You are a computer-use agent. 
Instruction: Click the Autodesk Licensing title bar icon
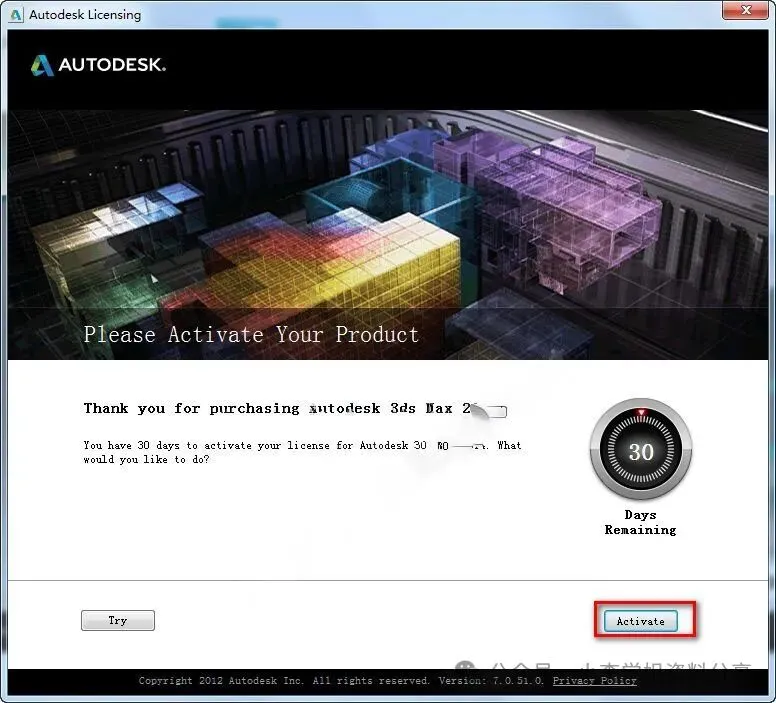(16, 15)
